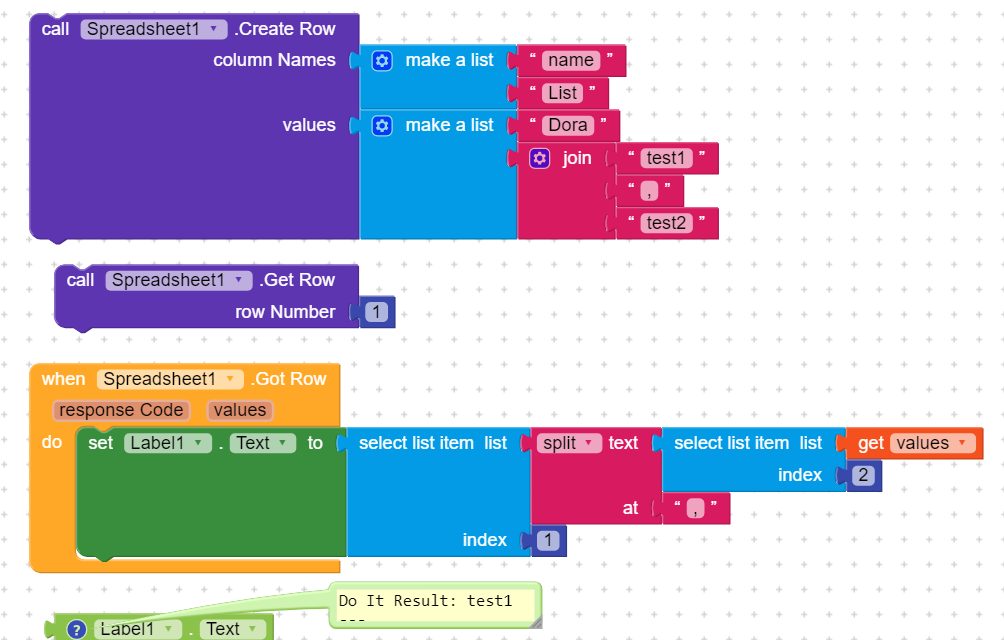This screenshot has width=1004, height=640.
Task: Click the column Names list mutator gear
Action: point(382,61)
